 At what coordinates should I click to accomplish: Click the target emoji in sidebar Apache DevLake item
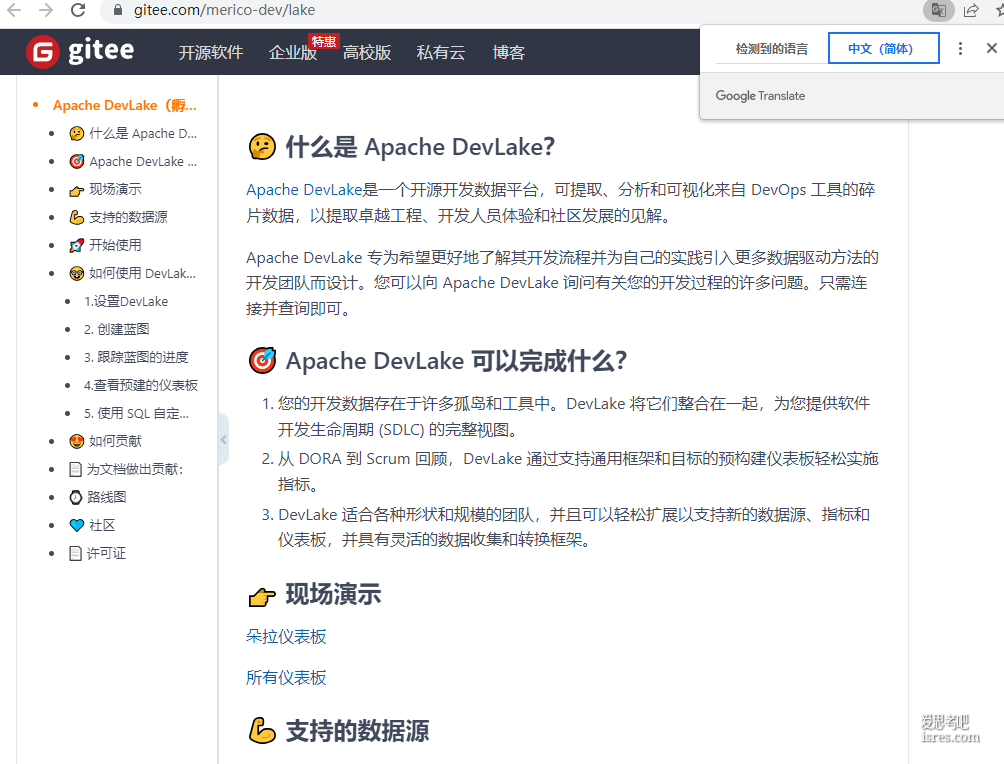(77, 161)
